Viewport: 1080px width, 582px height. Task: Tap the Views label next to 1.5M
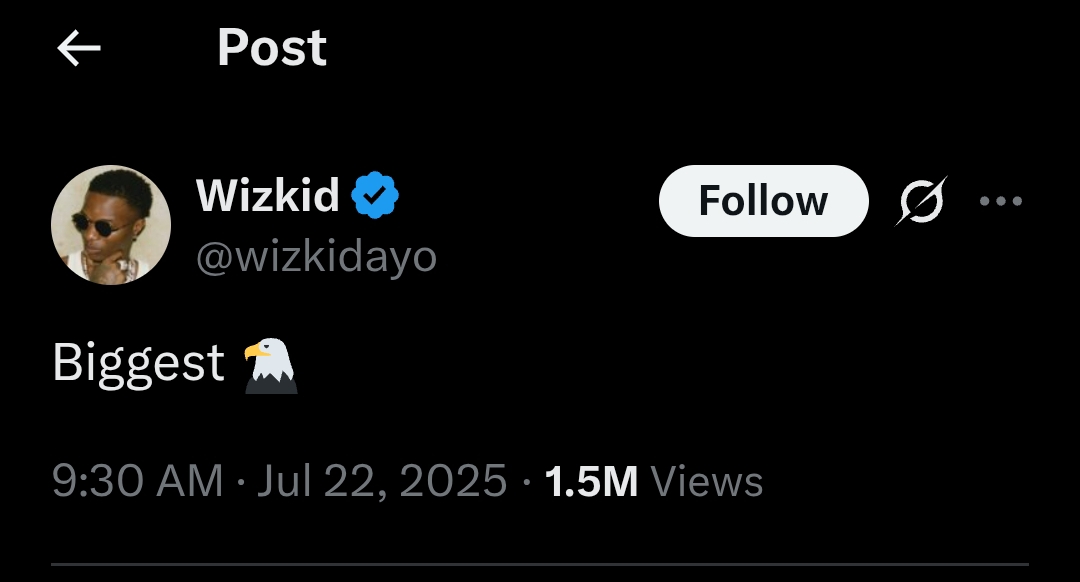[707, 482]
